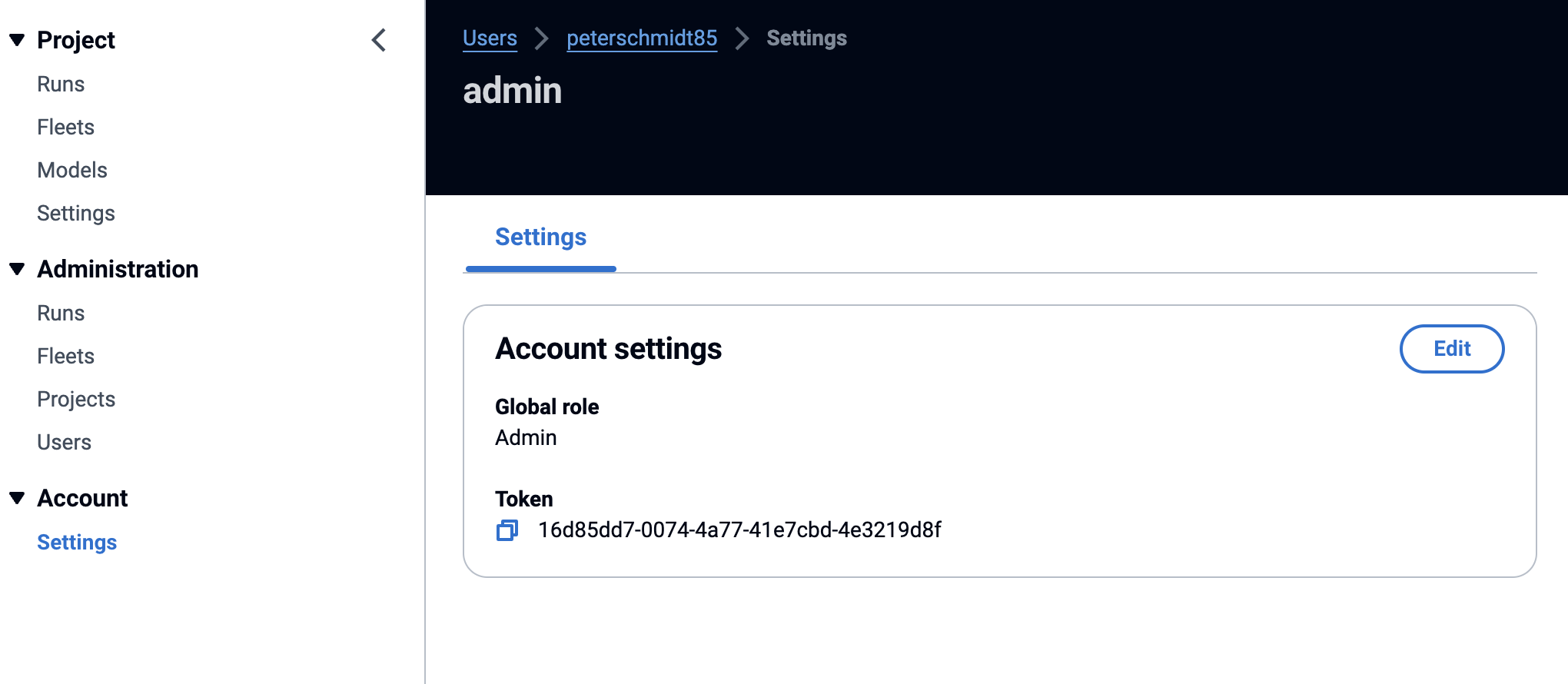
Task: Open Users in Administration
Action: click(x=65, y=443)
